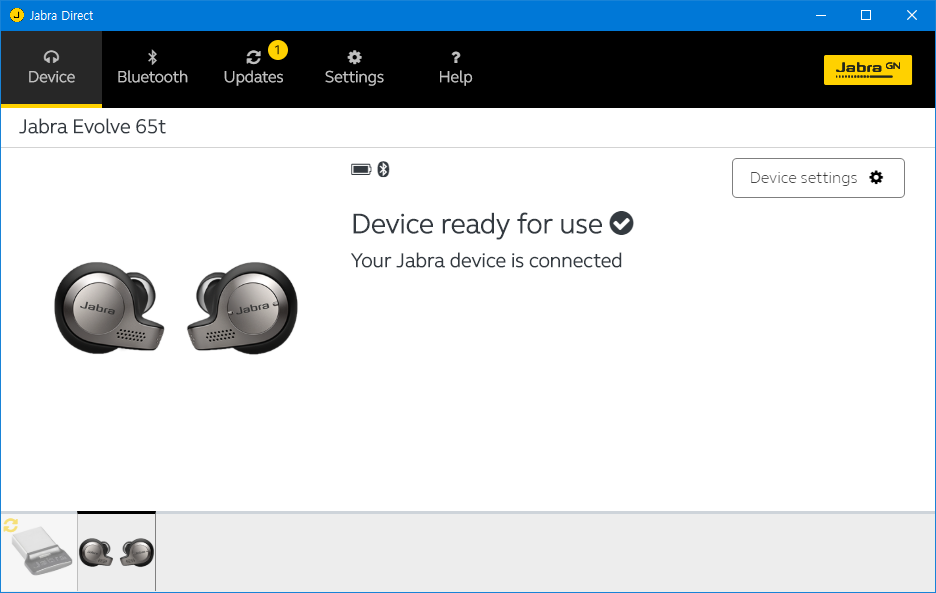The height and width of the screenshot is (593, 936).
Task: Open the Updates tab
Action: pos(253,69)
